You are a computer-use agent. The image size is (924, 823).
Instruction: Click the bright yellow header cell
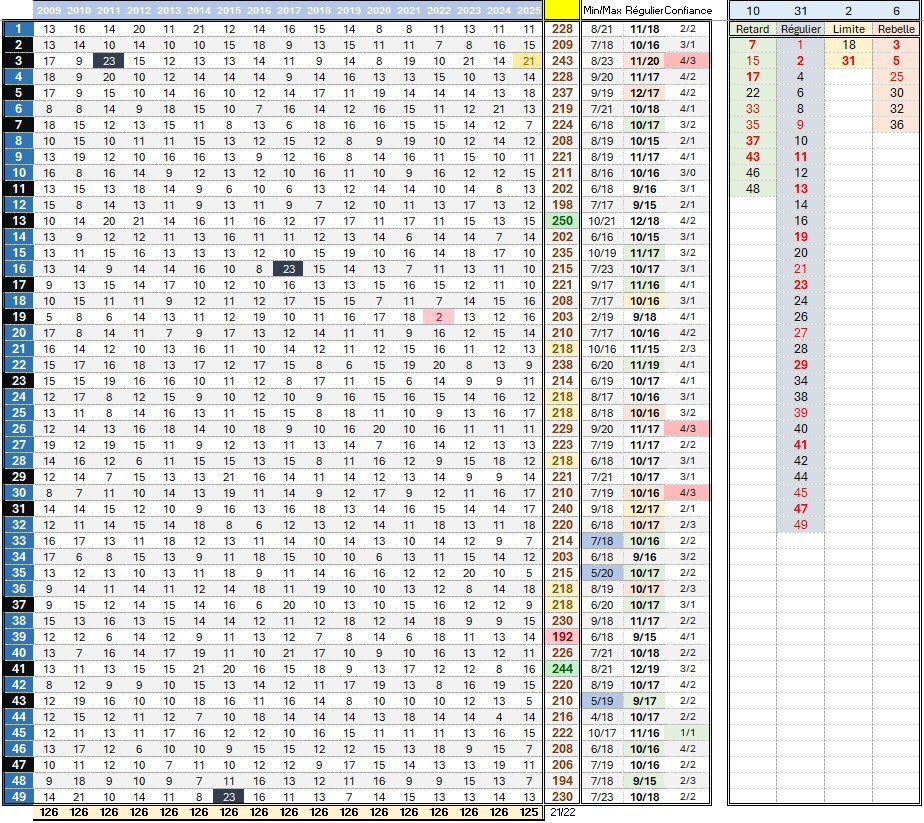point(563,10)
